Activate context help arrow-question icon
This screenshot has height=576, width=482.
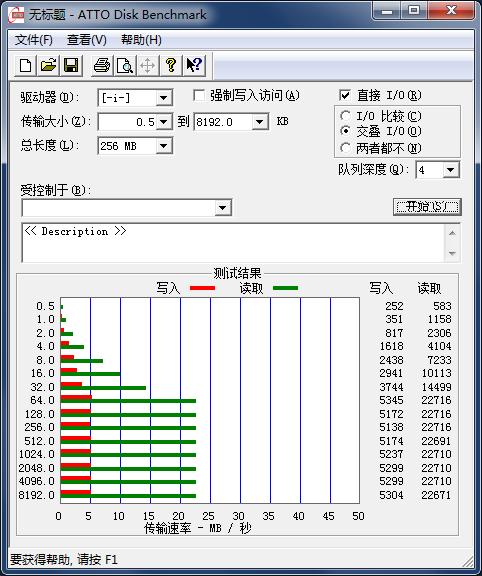pos(194,65)
